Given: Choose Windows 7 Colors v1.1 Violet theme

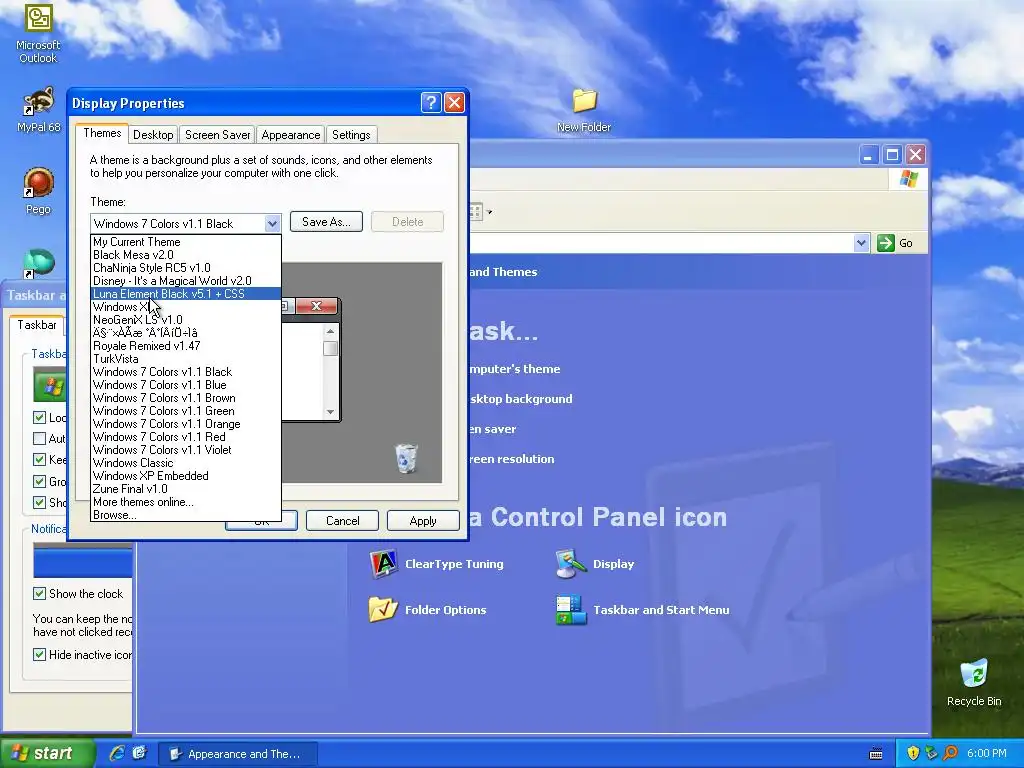Looking at the screenshot, I should click(185, 450).
